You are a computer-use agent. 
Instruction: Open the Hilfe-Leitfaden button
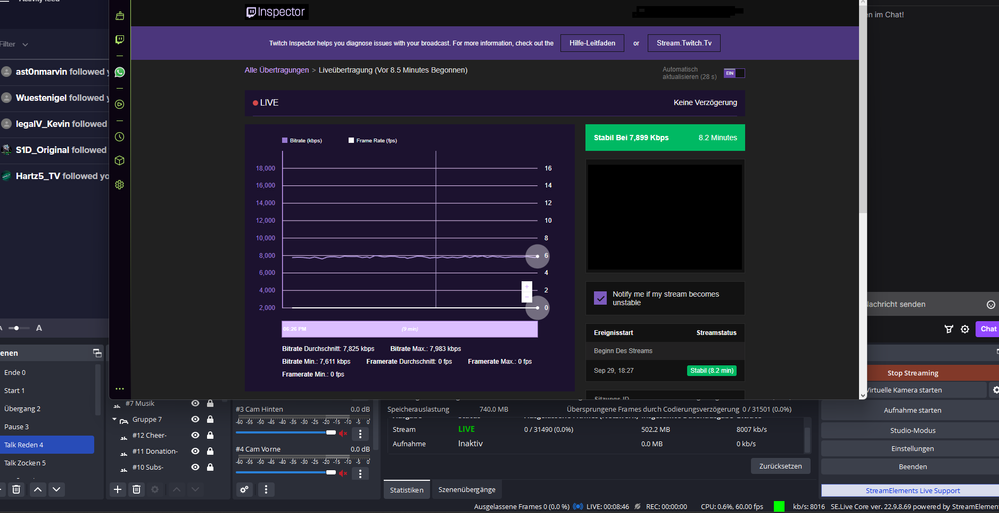pos(593,43)
